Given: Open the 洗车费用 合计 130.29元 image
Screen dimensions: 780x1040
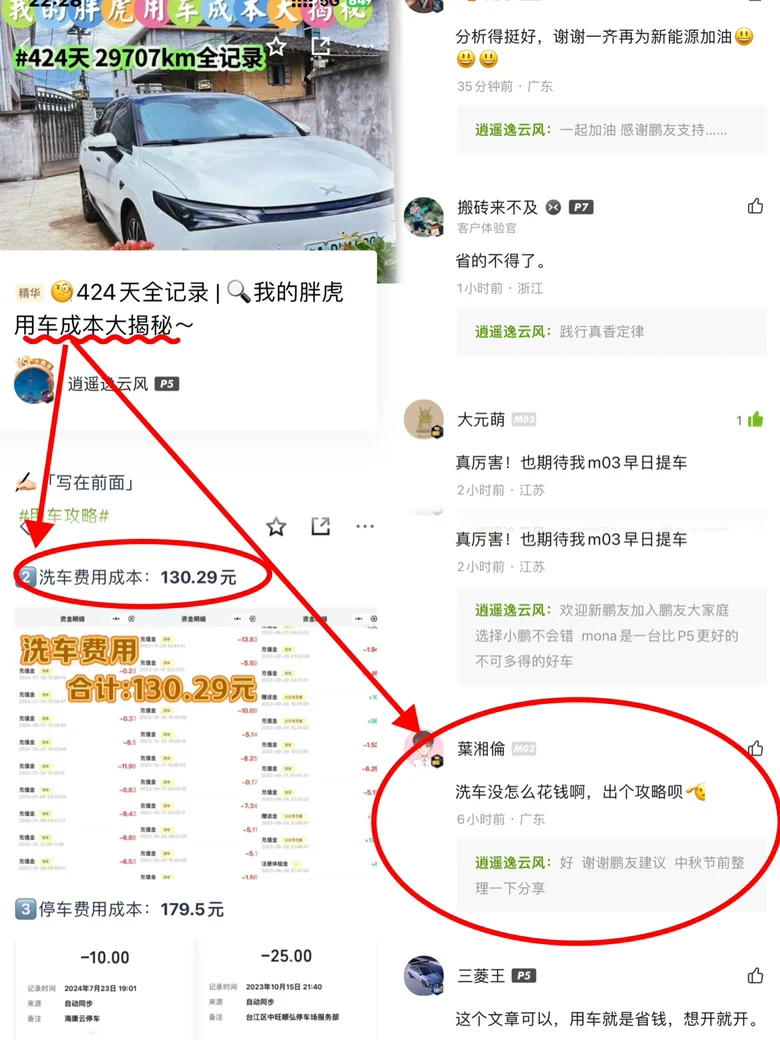Looking at the screenshot, I should 196,743.
